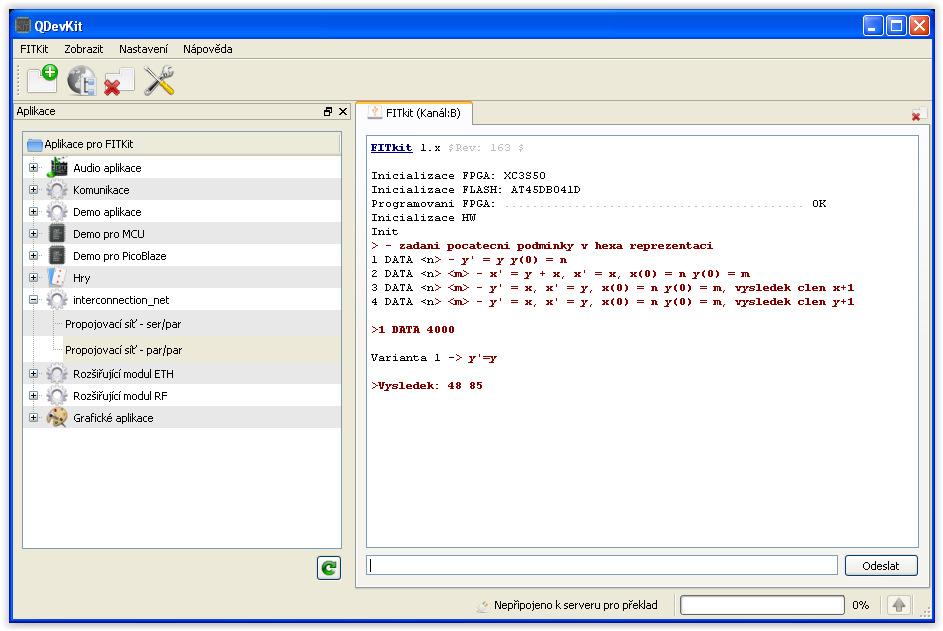Expand the Rozšiřující modul ETH node

coord(34,374)
